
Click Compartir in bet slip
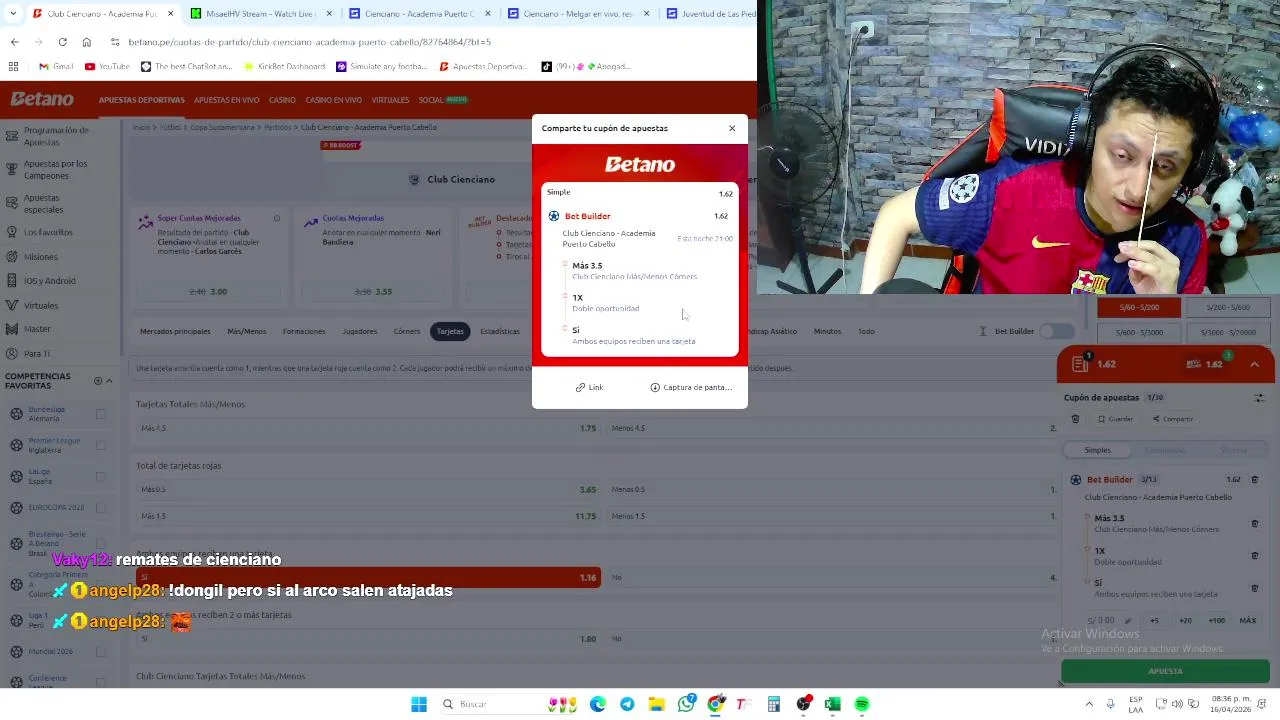click(x=1173, y=419)
